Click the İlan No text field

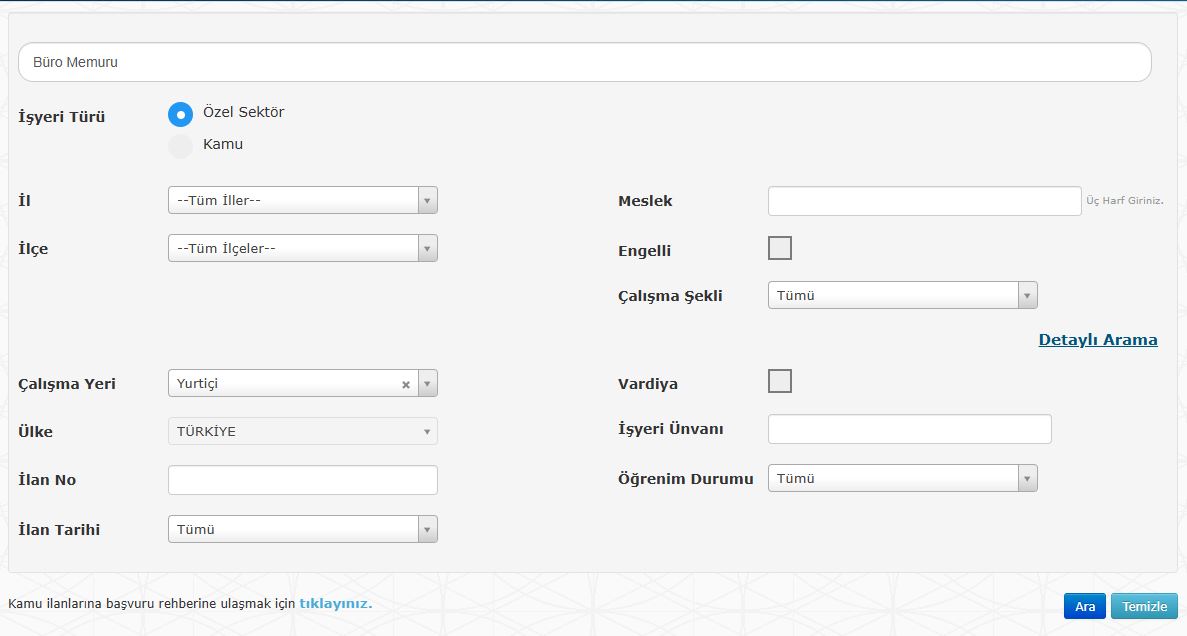click(x=302, y=480)
